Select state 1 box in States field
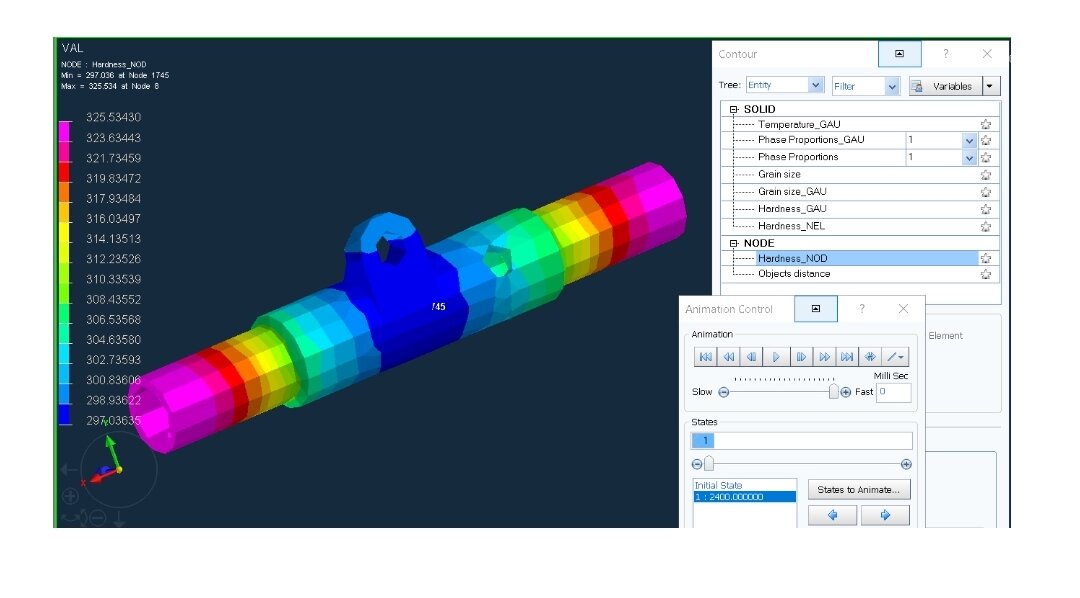This screenshot has height=598, width=1080. click(x=704, y=440)
